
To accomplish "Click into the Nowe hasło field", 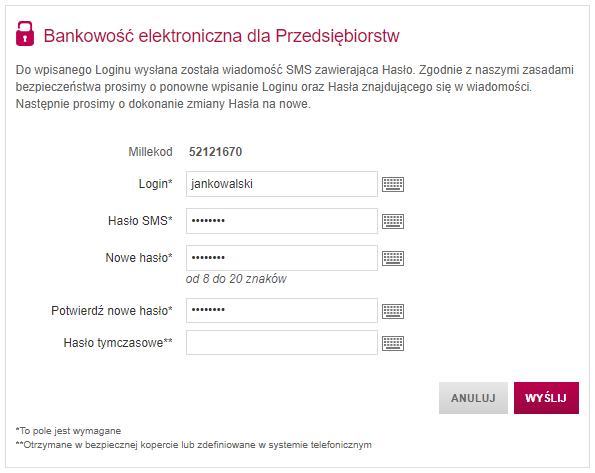I will coord(282,258).
